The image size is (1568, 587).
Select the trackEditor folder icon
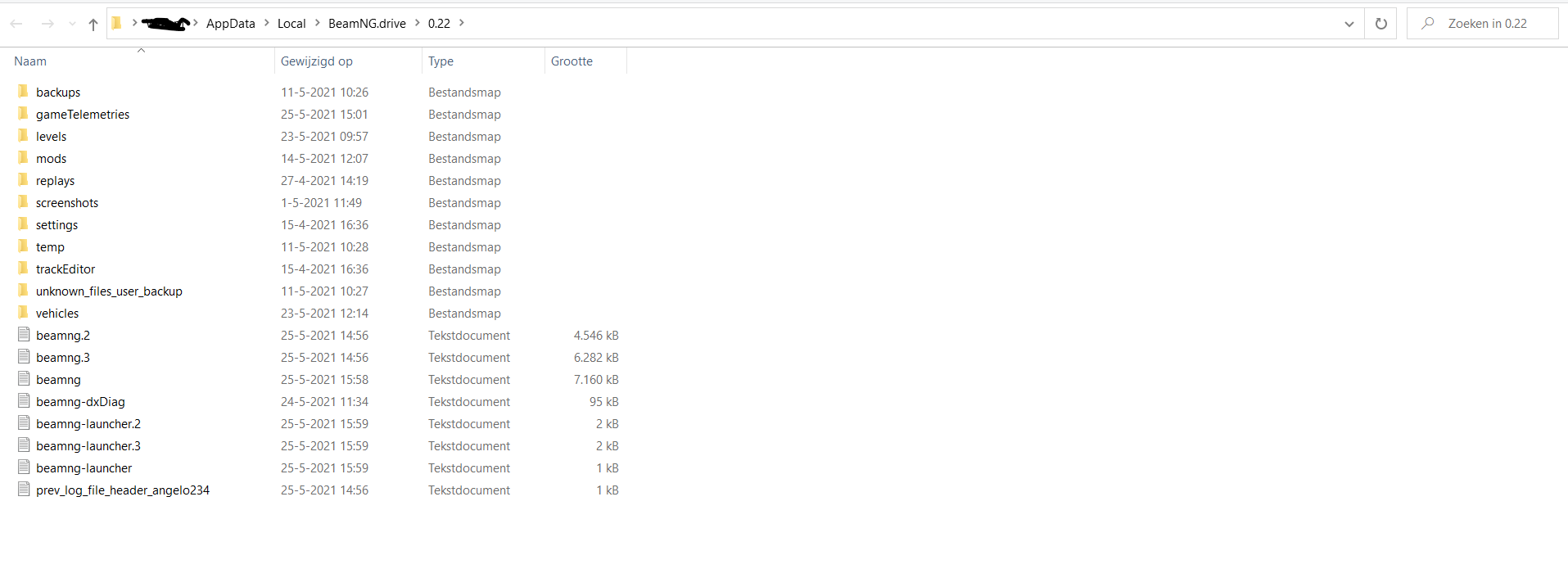click(23, 268)
